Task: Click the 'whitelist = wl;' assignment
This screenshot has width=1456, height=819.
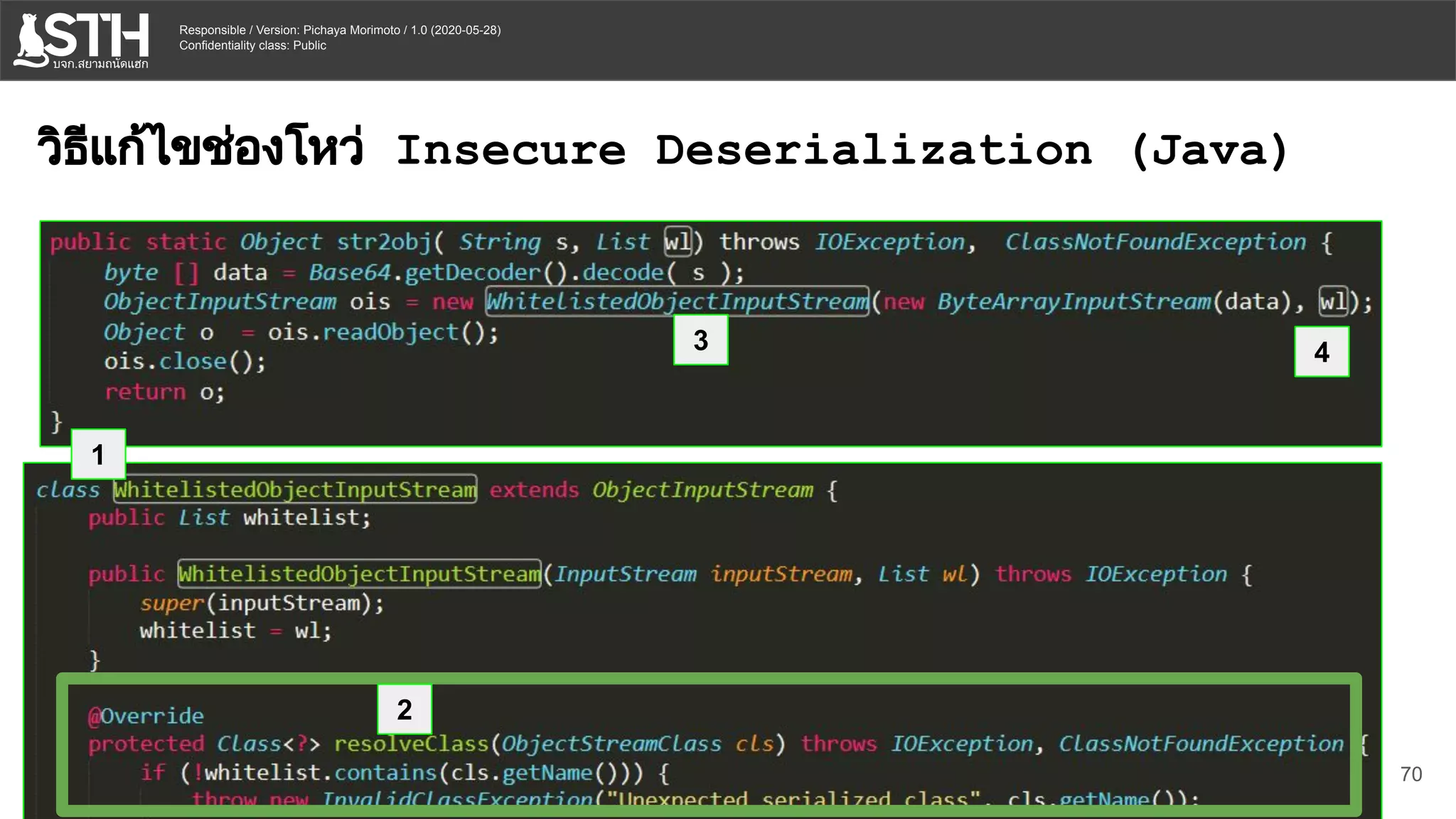Action: (235, 631)
